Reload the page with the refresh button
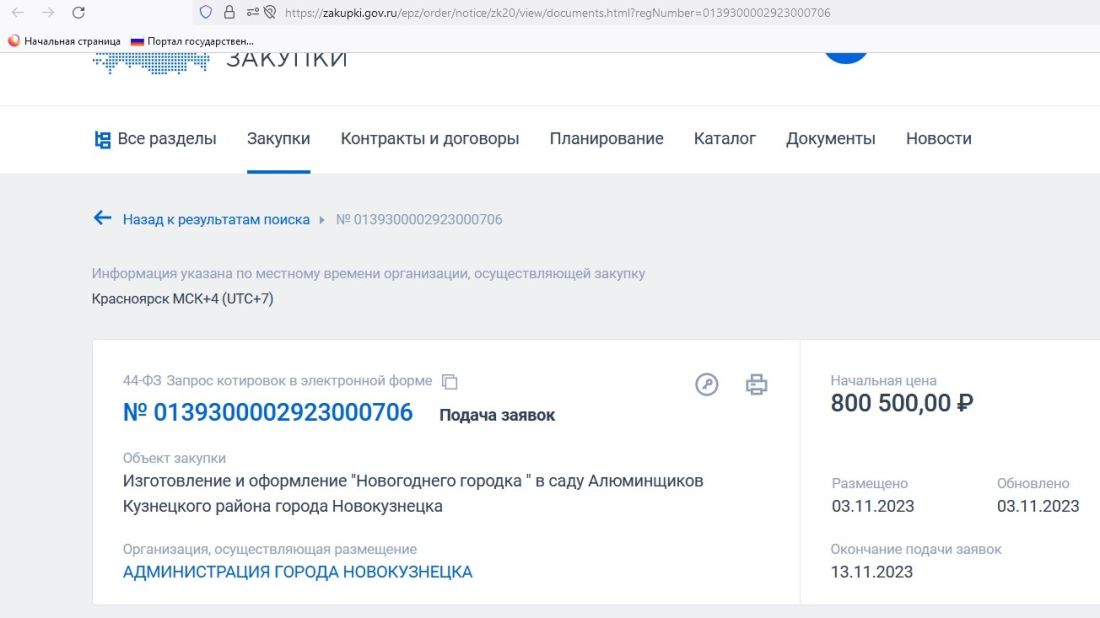Image resolution: width=1100 pixels, height=618 pixels. [x=78, y=13]
